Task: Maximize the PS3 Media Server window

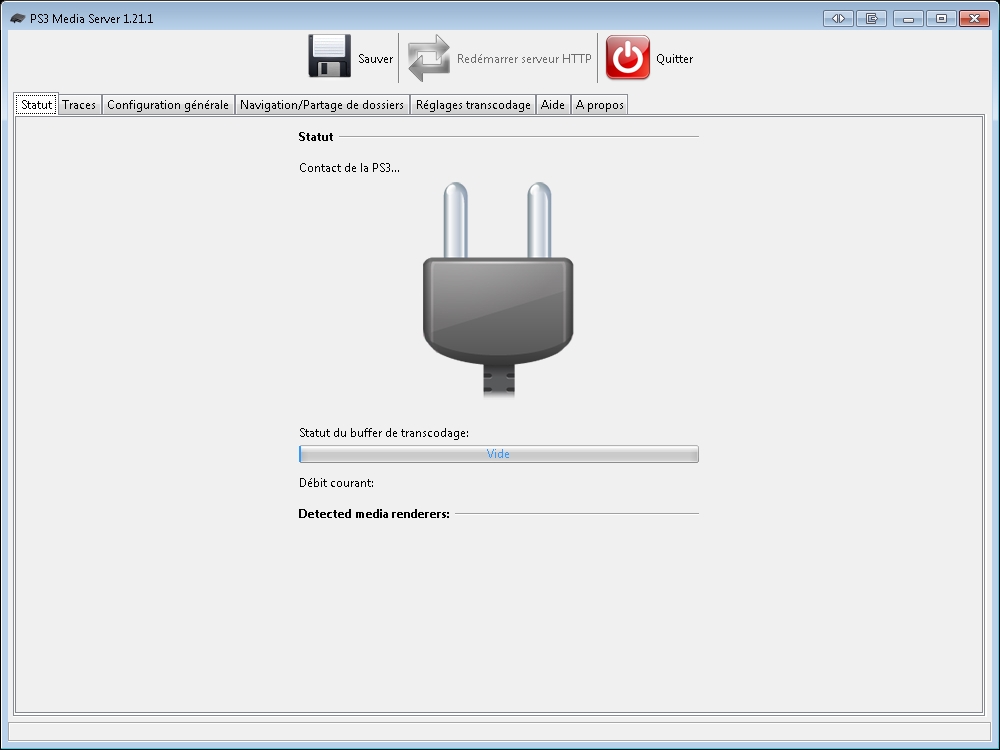Action: click(941, 18)
